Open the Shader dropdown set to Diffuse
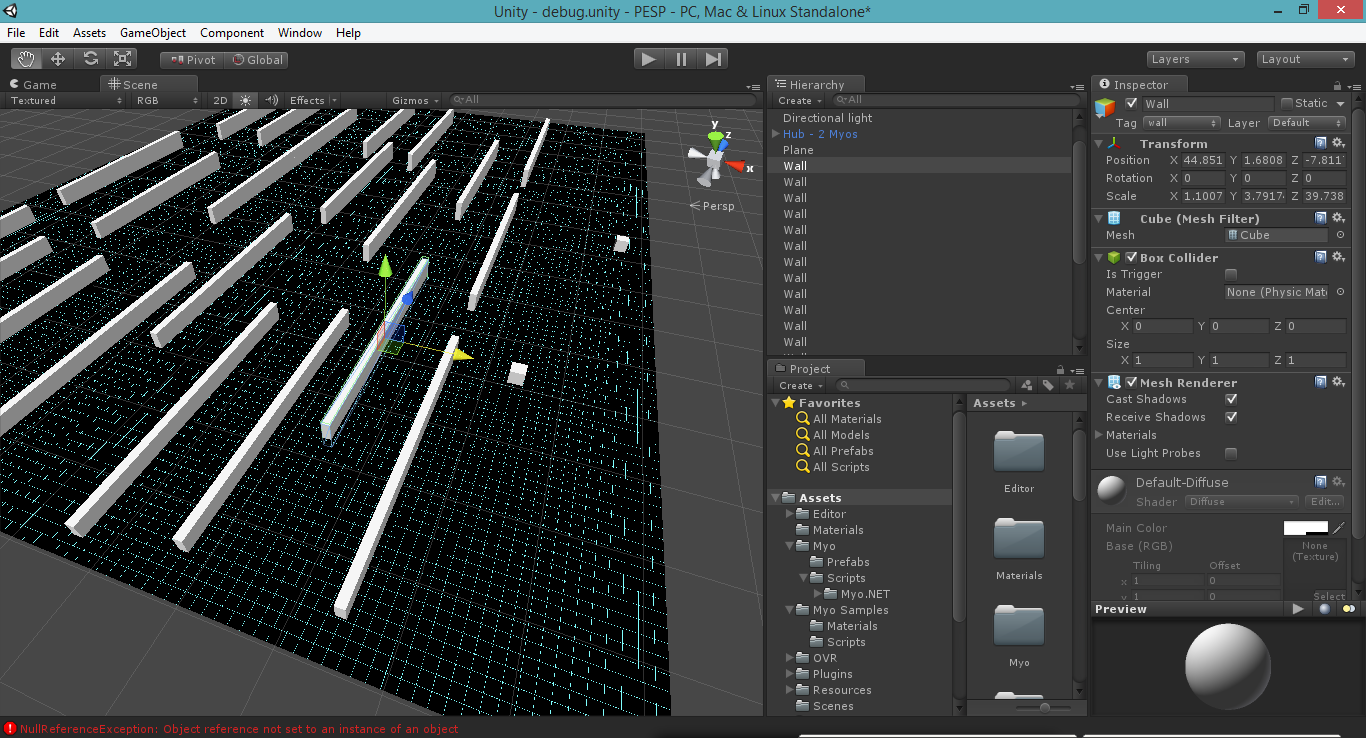Screen dimensions: 1366x738 coord(1242,502)
